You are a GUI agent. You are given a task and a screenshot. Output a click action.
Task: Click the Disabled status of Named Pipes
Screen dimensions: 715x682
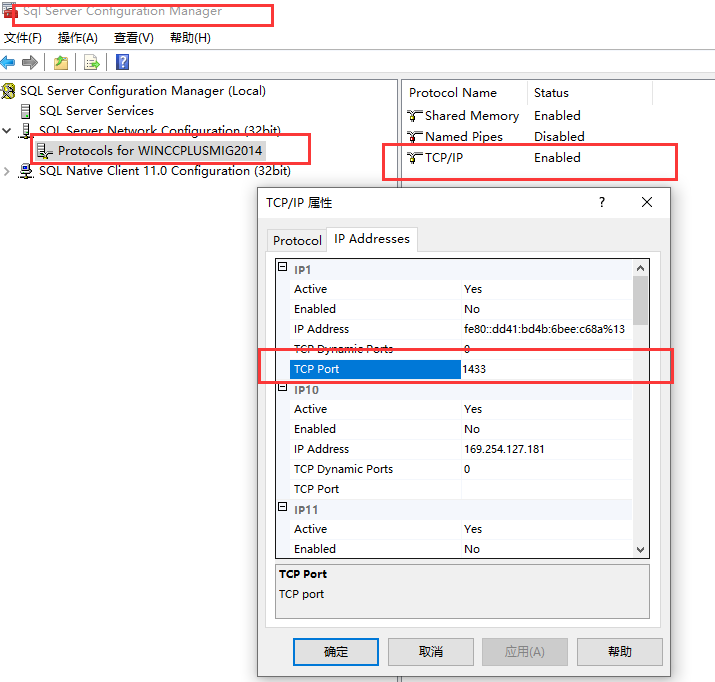559,137
